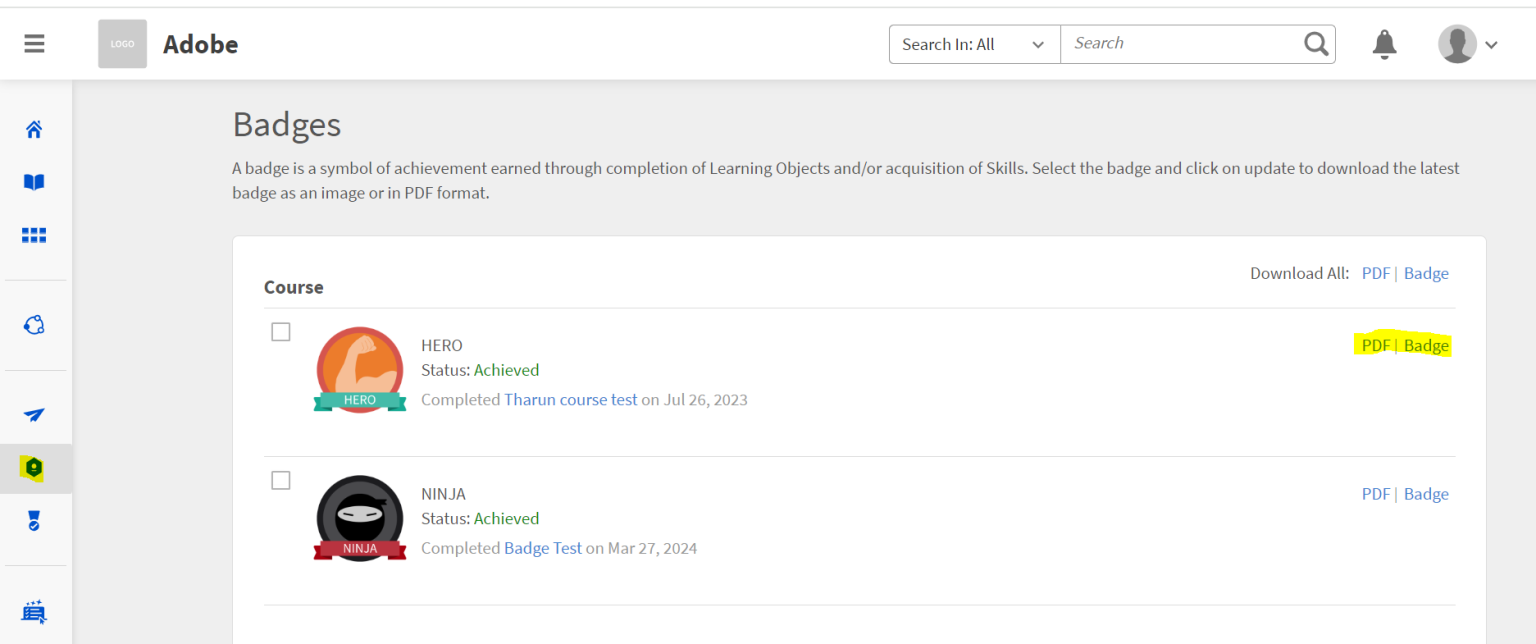Download the NINJA badge image
The width and height of the screenshot is (1536, 644).
coord(1427,493)
